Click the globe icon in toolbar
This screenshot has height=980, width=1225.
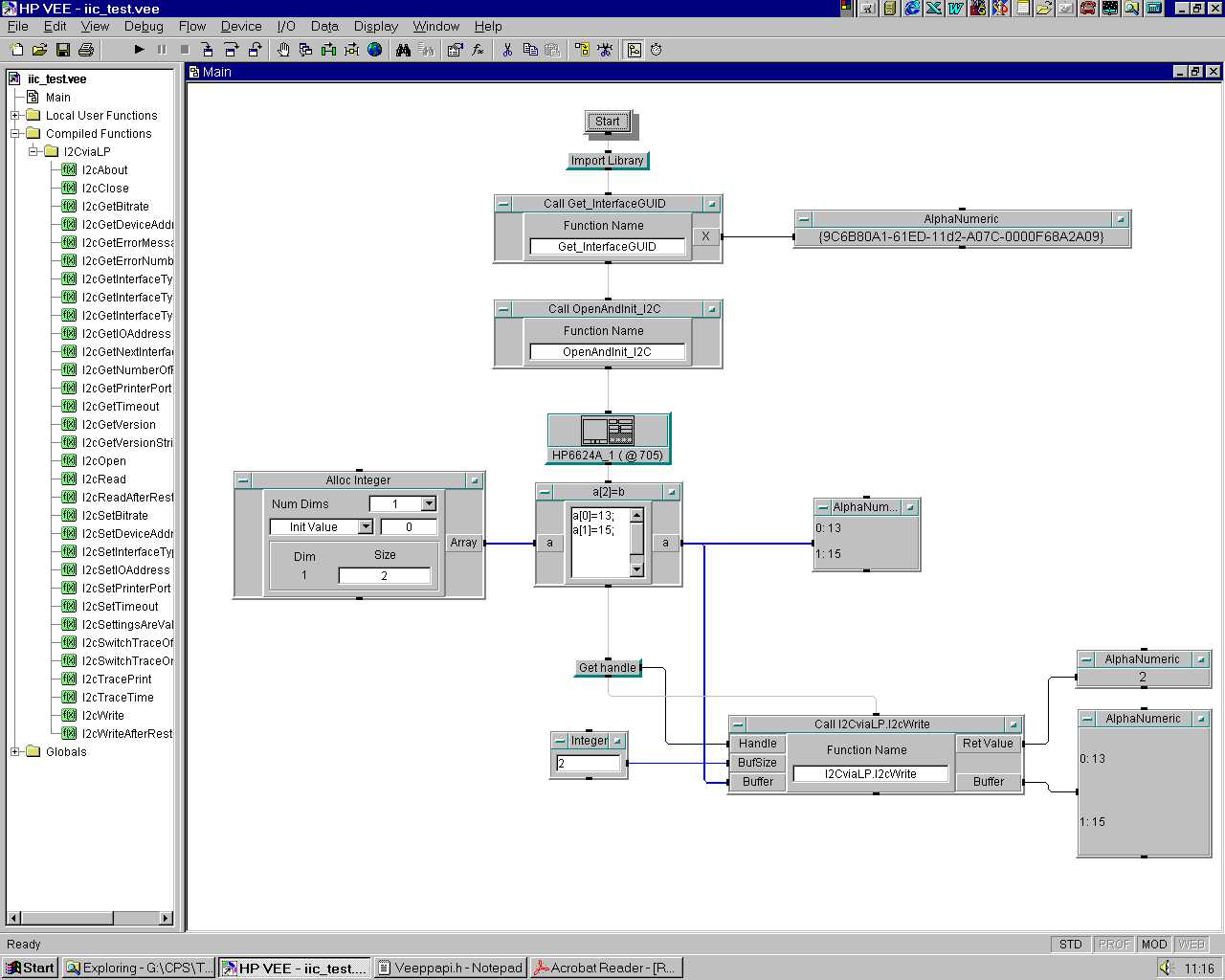(x=375, y=50)
